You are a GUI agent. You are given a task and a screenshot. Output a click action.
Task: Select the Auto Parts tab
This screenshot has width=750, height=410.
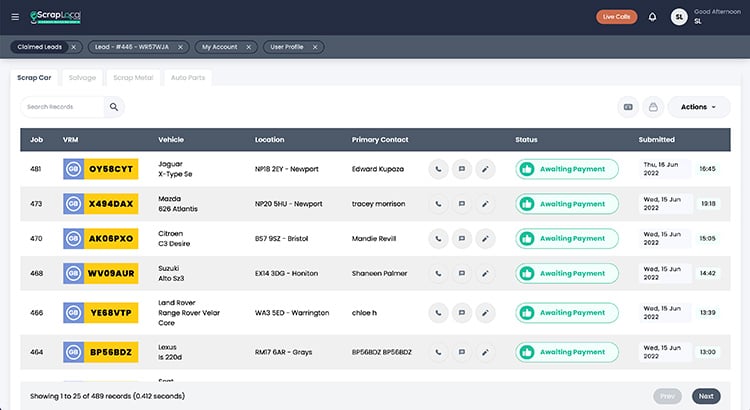[x=188, y=78]
